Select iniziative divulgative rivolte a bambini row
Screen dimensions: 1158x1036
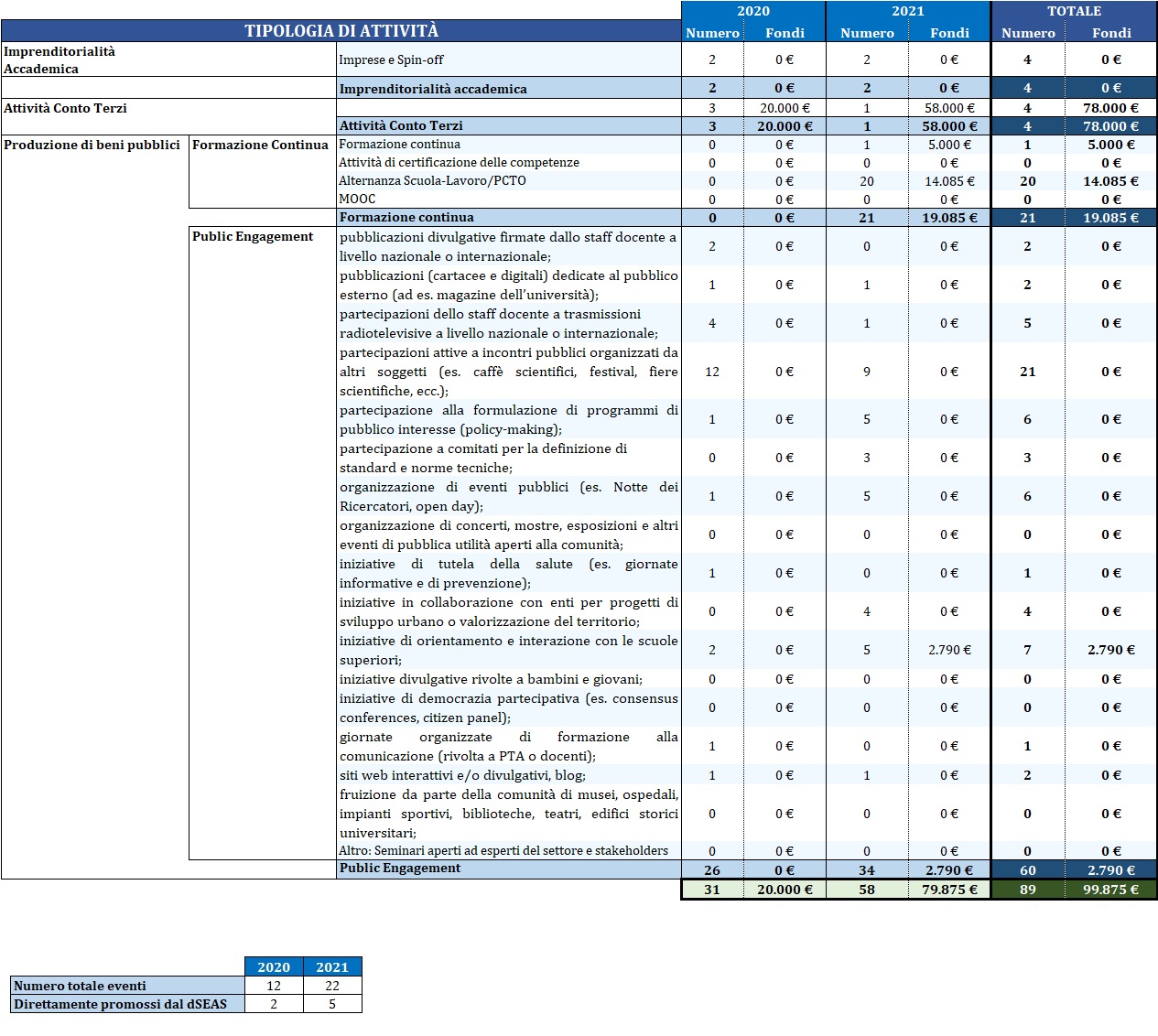[x=491, y=679]
